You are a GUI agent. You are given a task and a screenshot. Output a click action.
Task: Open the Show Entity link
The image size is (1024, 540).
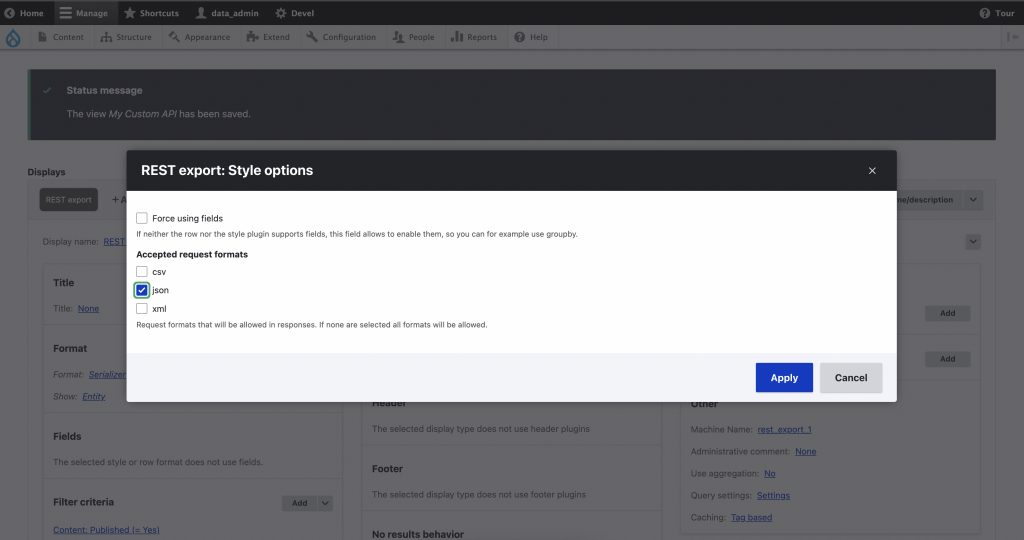pyautogui.click(x=93, y=396)
